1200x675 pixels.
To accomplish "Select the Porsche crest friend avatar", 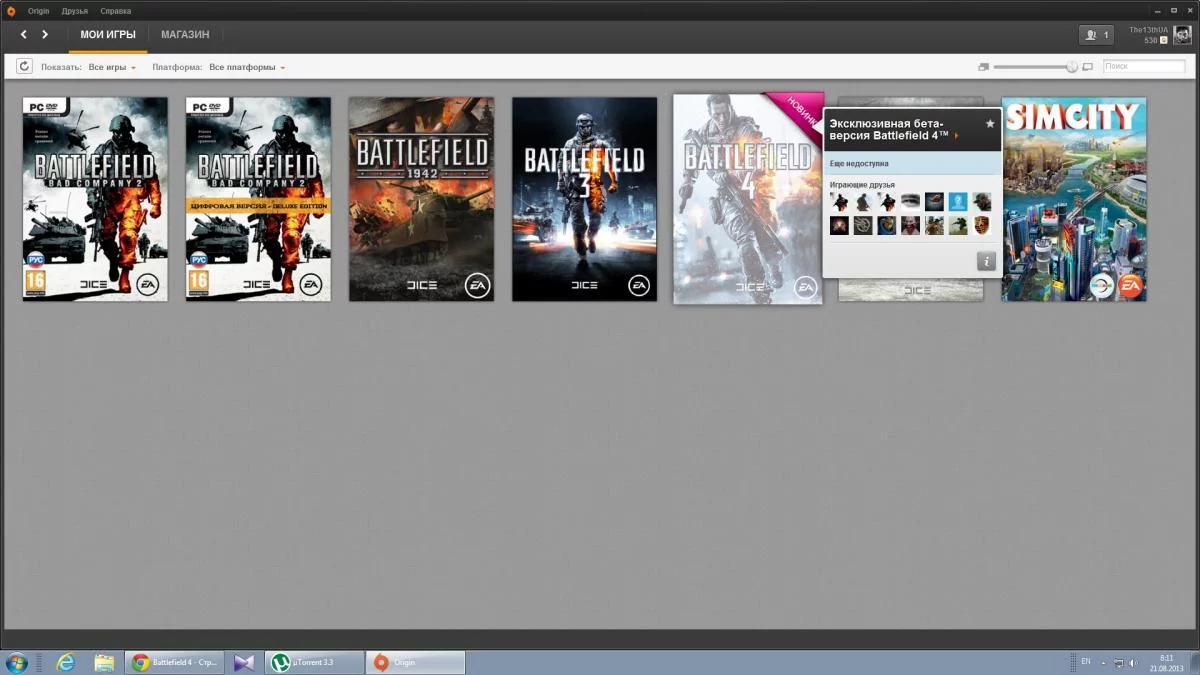I will 982,225.
